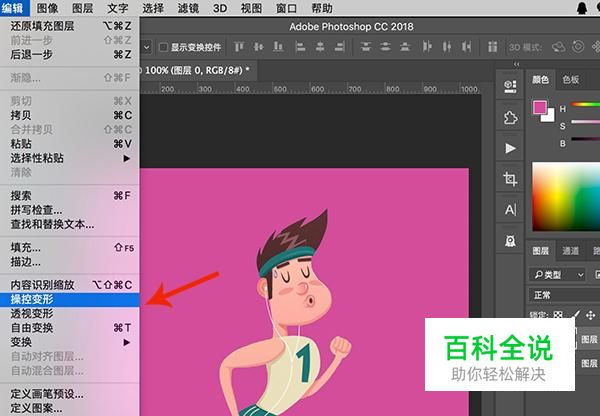Open the bottom panel icon in the dock
This screenshot has height=416, width=600.
point(510,241)
